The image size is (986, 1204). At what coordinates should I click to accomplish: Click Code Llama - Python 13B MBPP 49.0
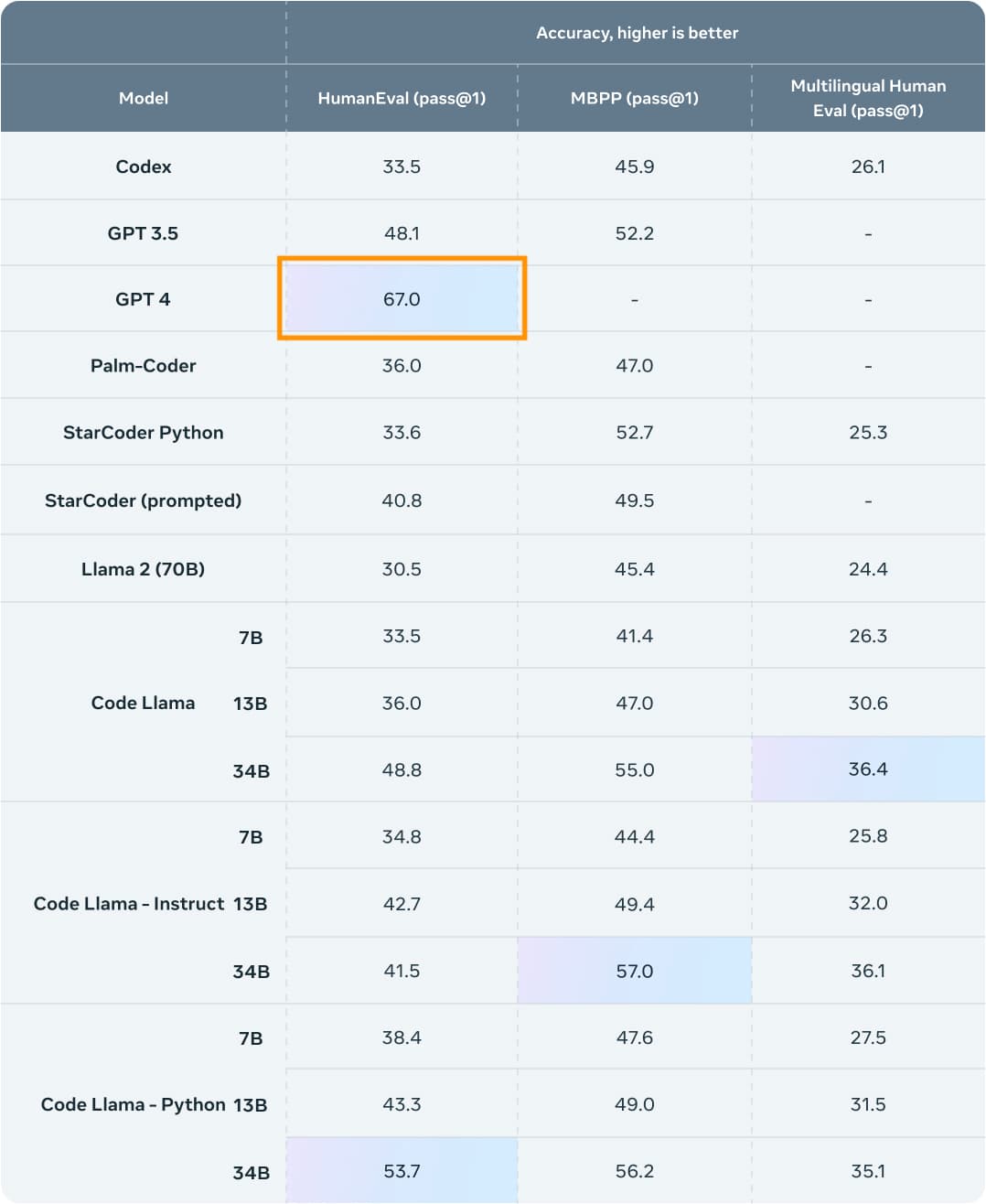(x=635, y=1104)
